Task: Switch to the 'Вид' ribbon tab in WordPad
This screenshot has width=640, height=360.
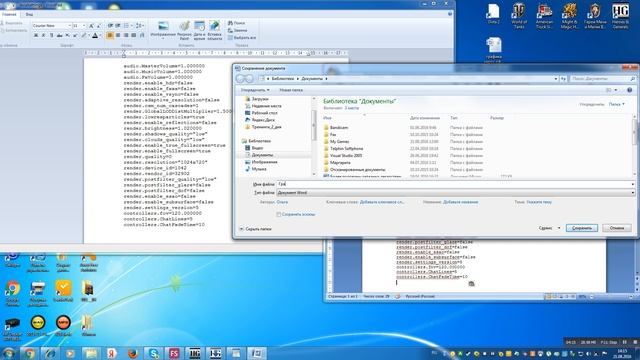Action: coord(29,14)
